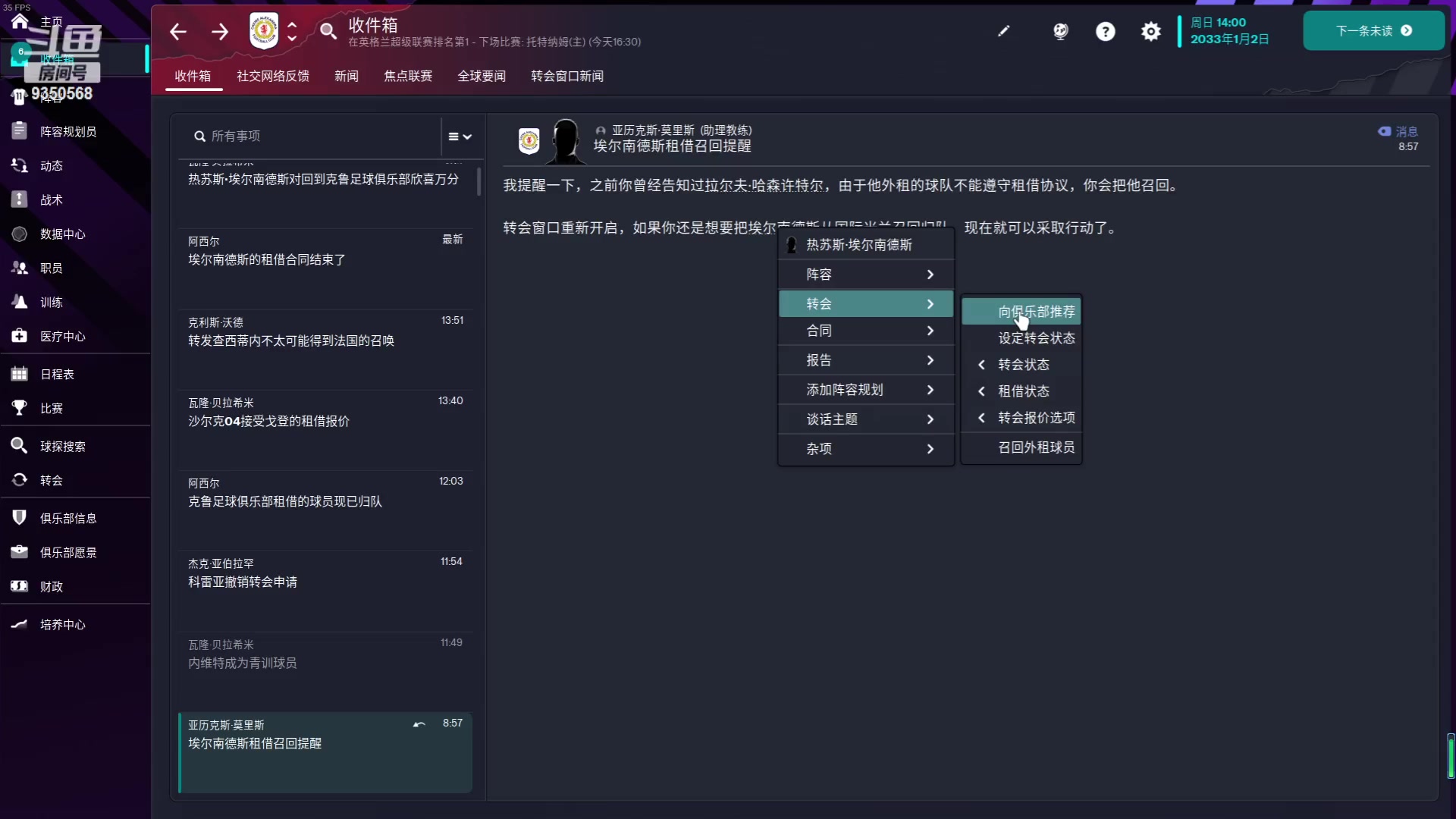Screen dimensions: 1456x819
Task: Open the inbox filter list dropdown
Action: (460, 136)
